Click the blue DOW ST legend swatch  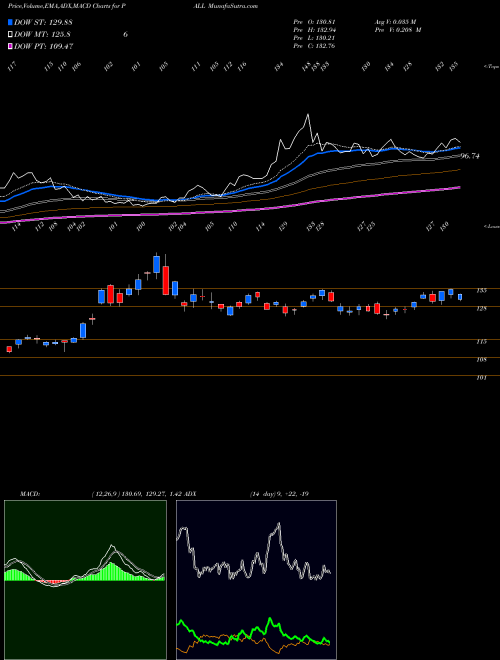coord(10,22)
